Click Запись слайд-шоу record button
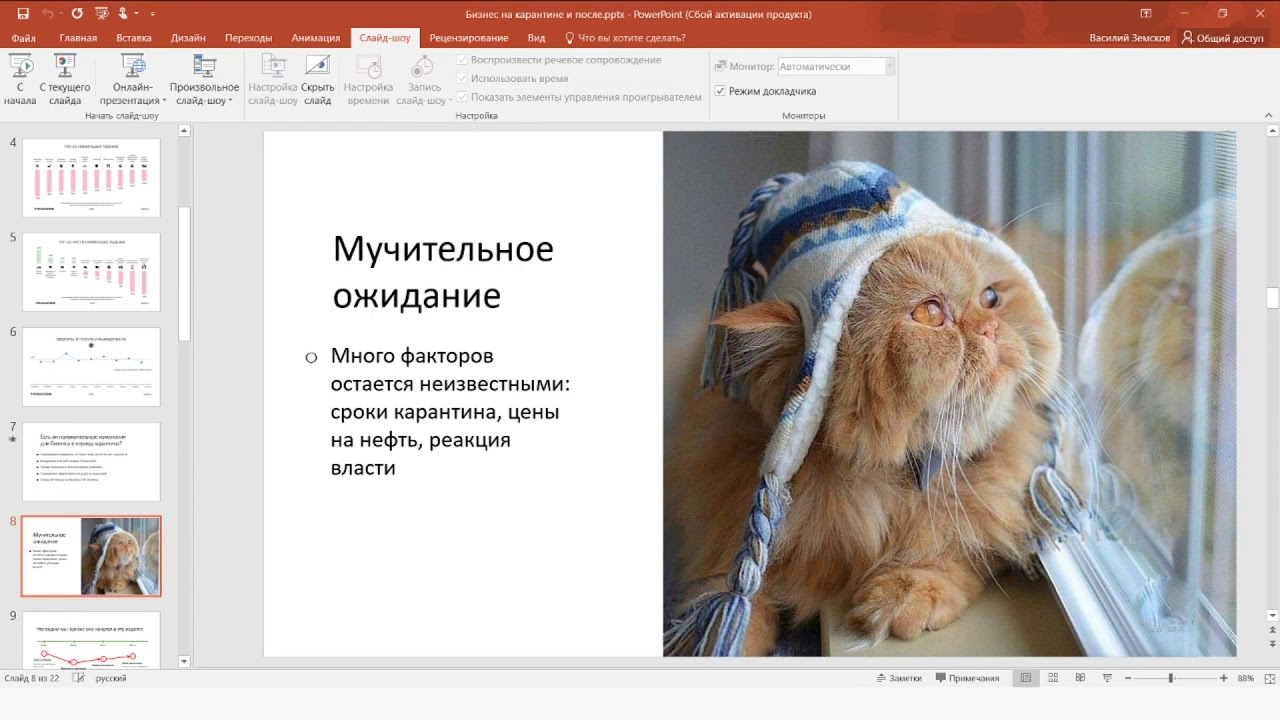The width and height of the screenshot is (1280, 720). 421,80
